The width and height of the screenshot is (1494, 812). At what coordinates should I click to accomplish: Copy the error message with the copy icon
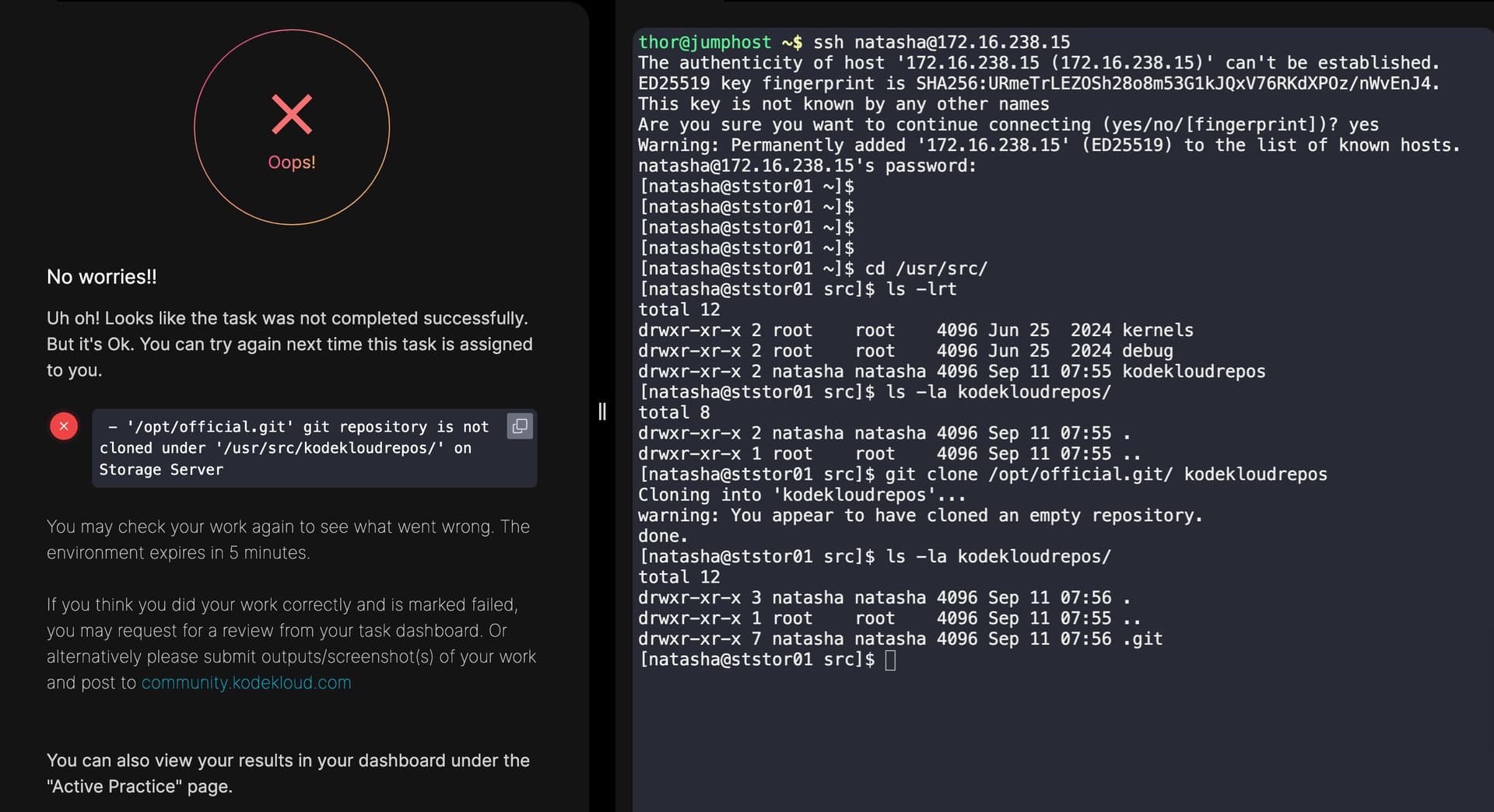coord(520,426)
